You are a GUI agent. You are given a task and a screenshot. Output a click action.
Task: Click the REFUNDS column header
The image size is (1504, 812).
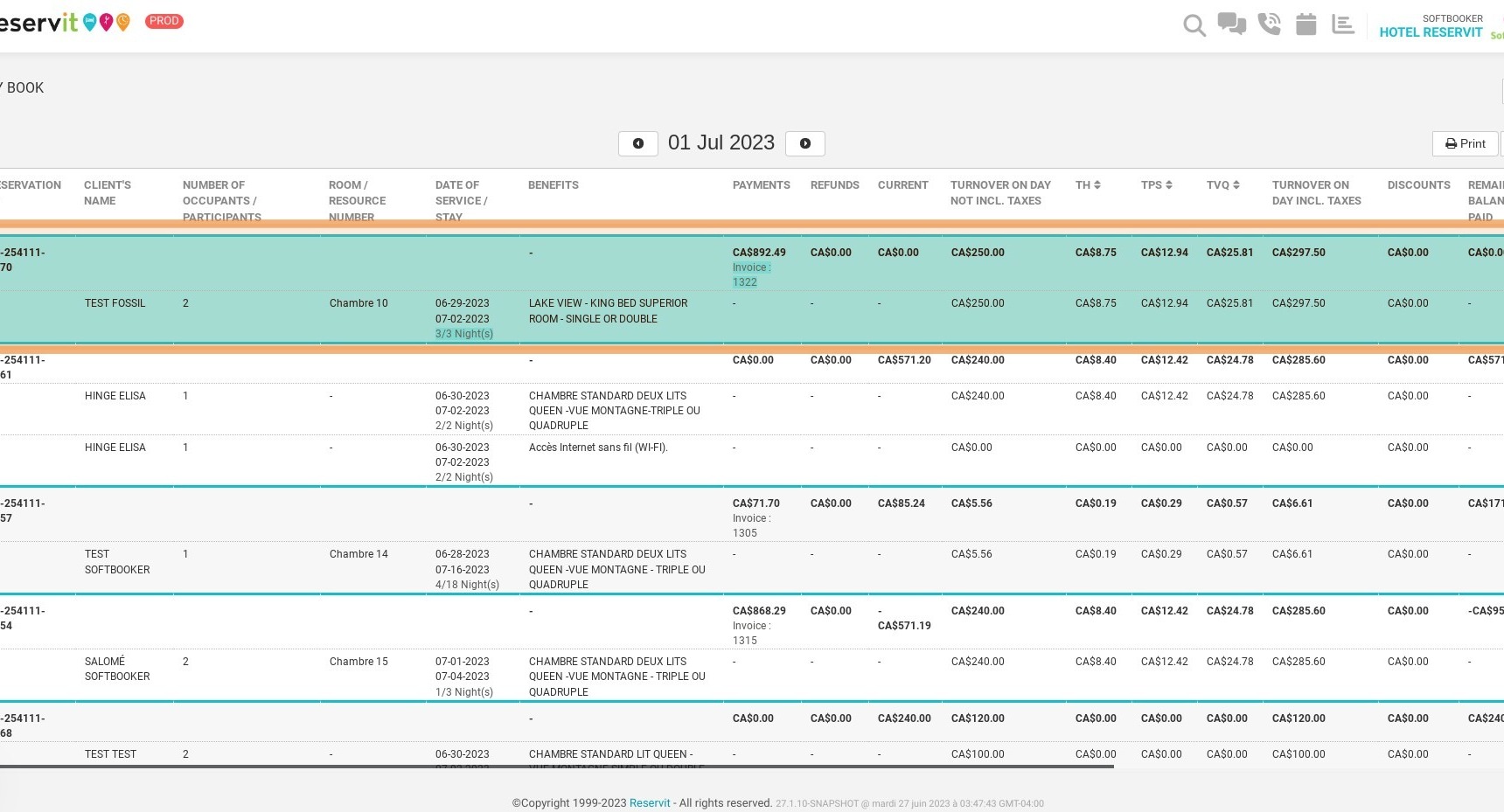[x=834, y=185]
